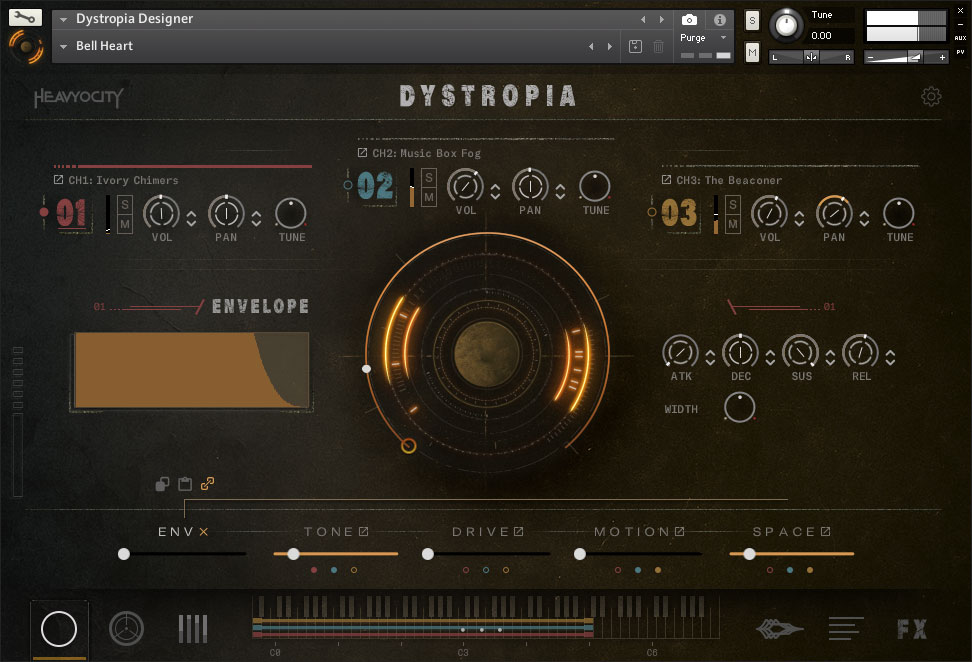Viewport: 972px width, 662px height.
Task: Mute channel 02 Music Box Fog
Action: coord(429,197)
